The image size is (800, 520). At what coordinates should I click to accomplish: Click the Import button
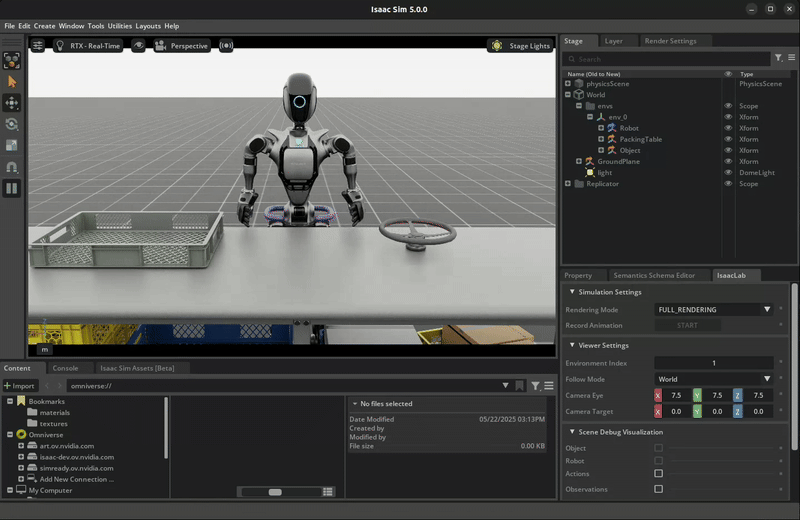coord(20,386)
